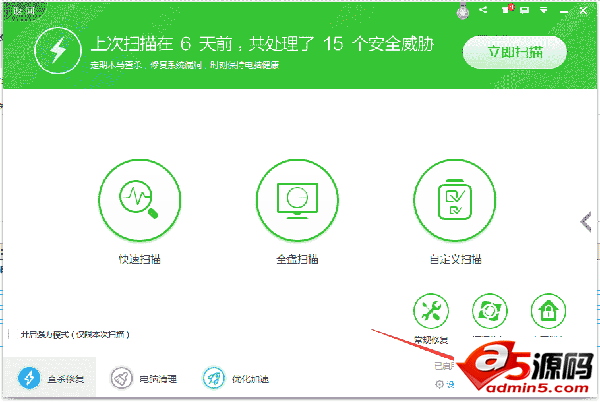600x402 pixels.
Task: Switch to the 电脑清理 cleanup tab
Action: 144,378
